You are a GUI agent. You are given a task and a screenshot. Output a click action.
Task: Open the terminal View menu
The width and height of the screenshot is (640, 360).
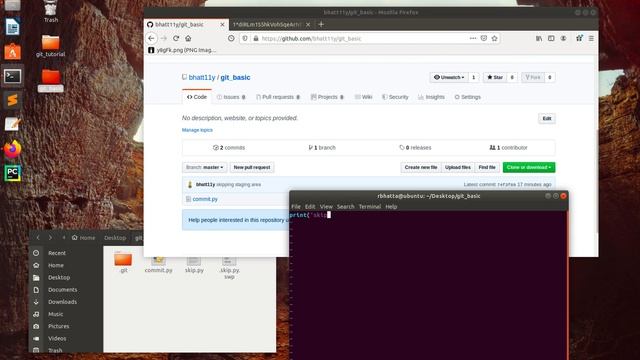click(x=326, y=207)
